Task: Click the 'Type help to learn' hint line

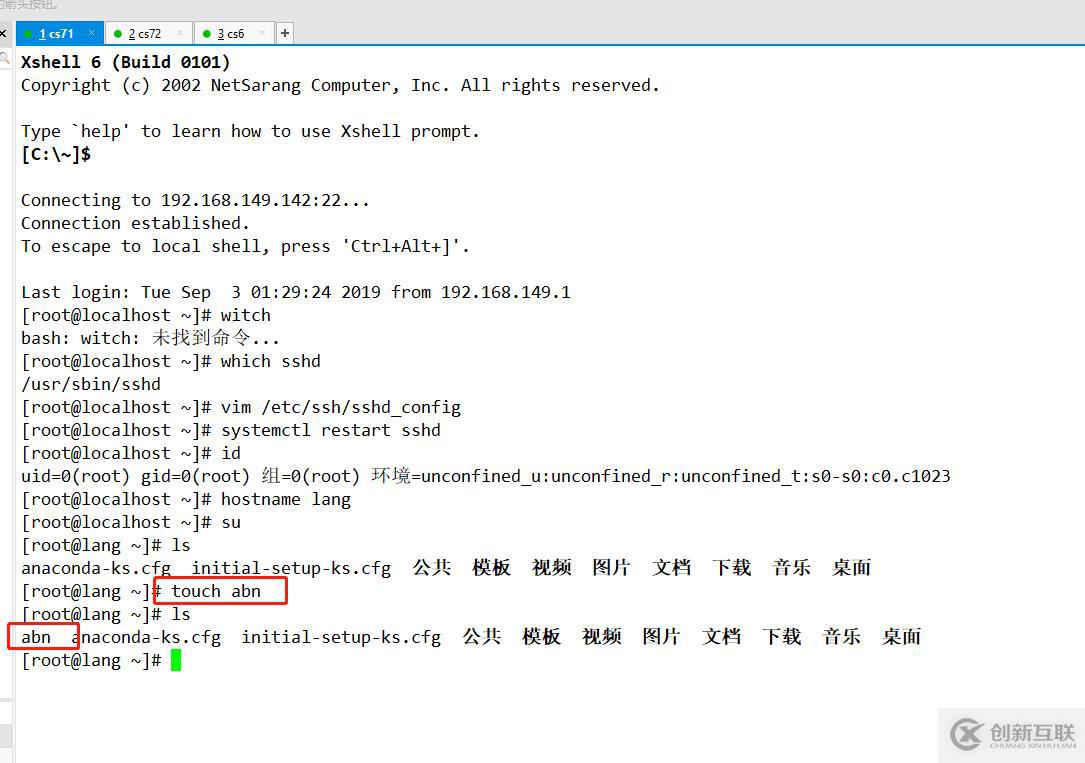Action: pos(250,131)
